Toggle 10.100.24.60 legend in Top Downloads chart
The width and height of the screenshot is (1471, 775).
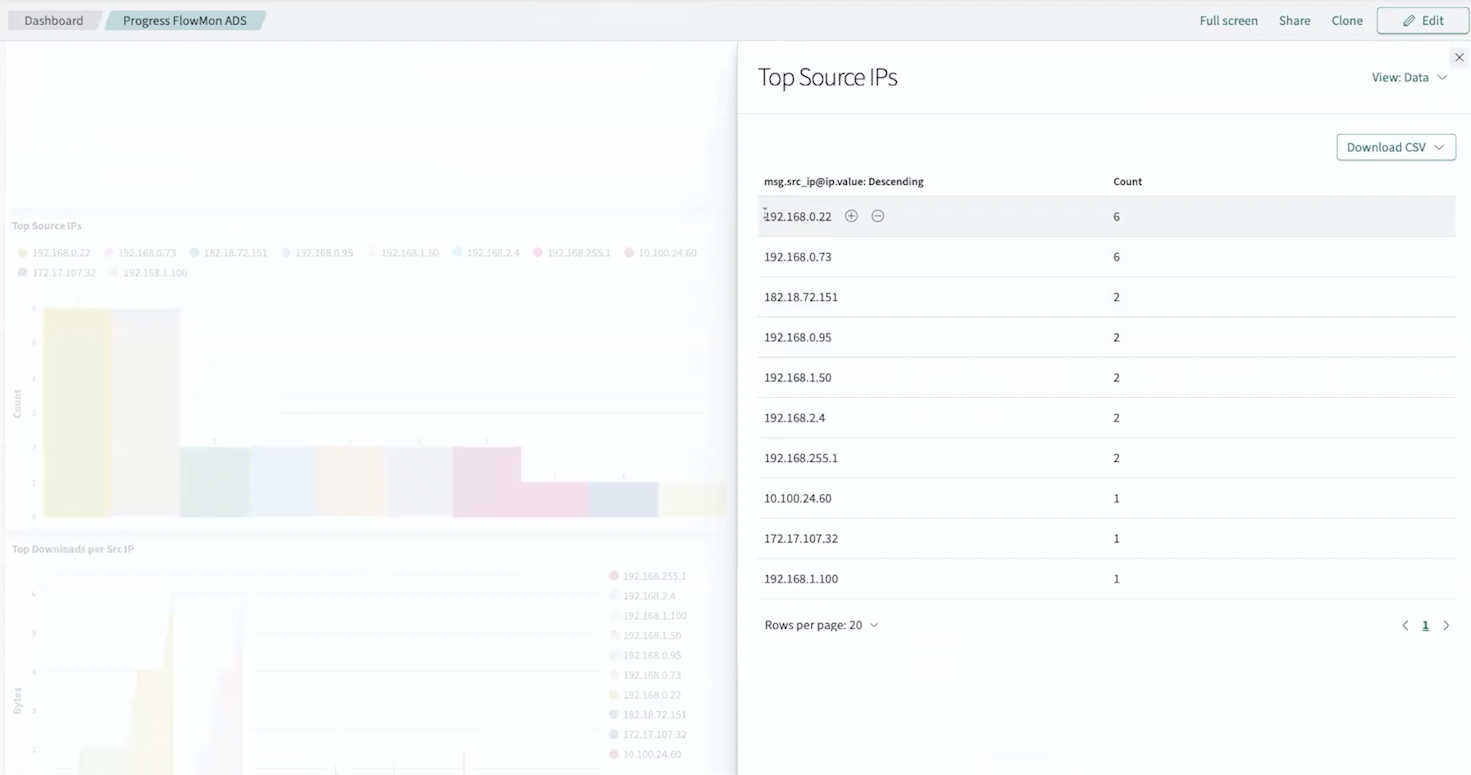646,754
